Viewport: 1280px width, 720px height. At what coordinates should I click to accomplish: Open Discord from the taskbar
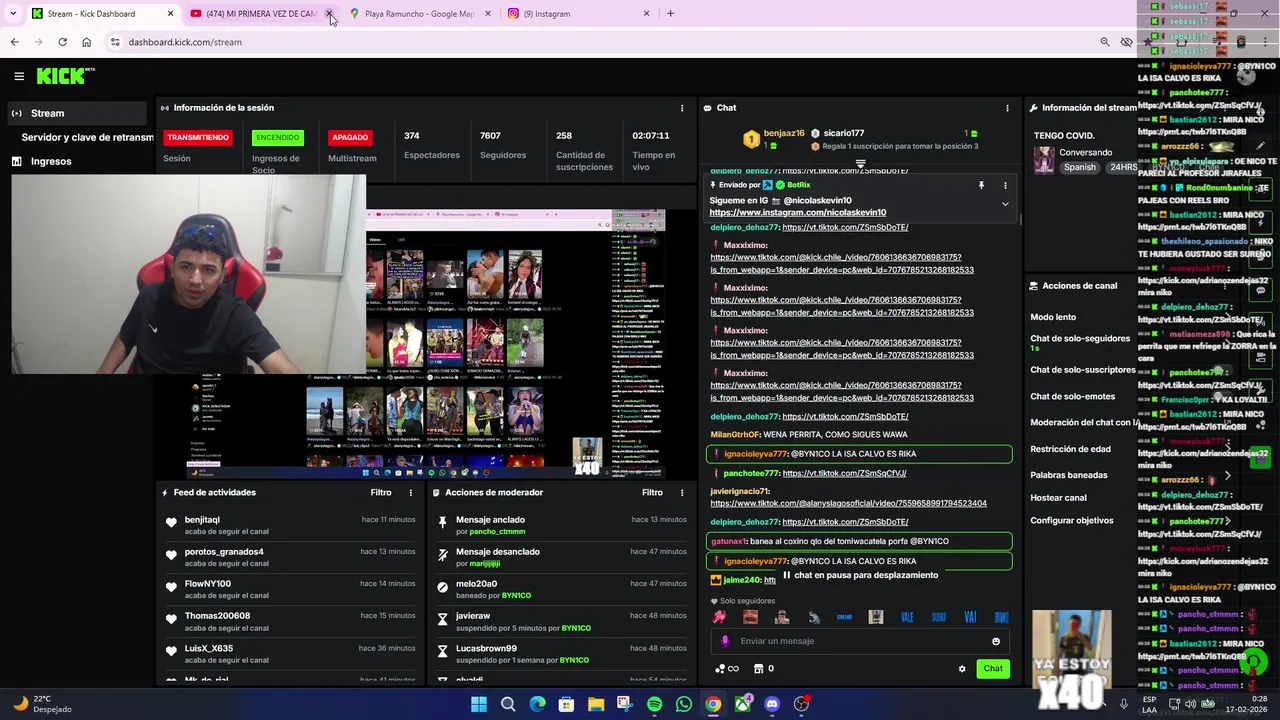coord(772,704)
